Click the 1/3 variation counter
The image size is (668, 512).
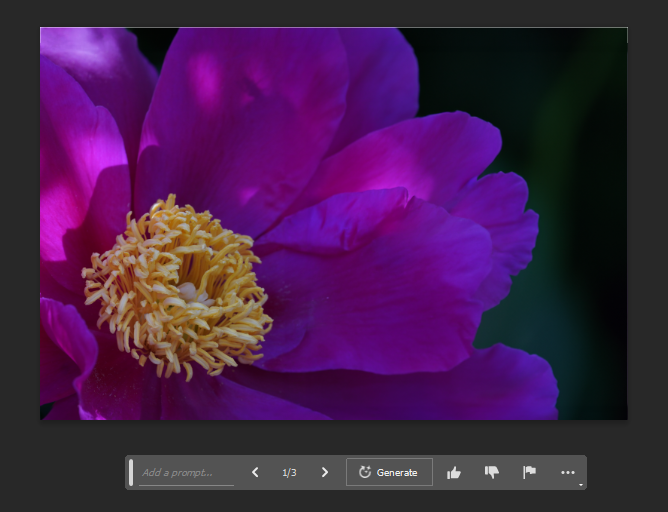coord(289,472)
